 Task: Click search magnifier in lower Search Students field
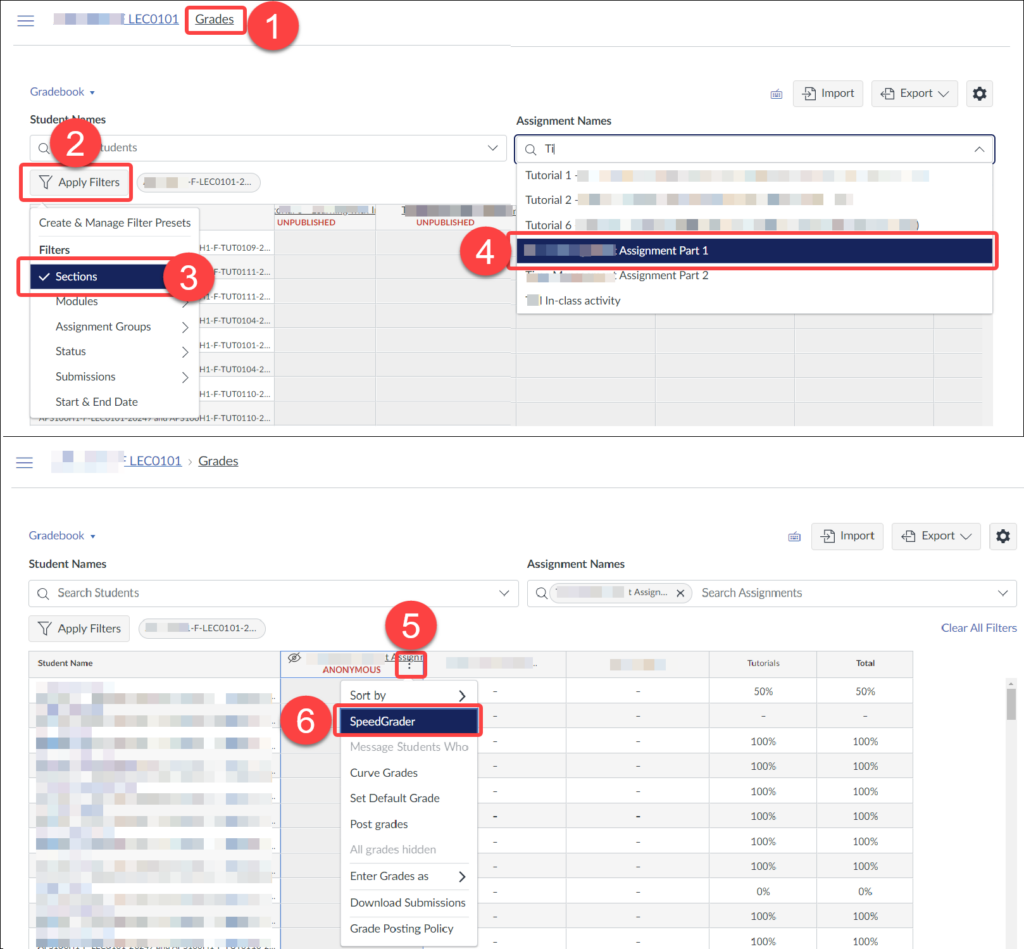43,593
